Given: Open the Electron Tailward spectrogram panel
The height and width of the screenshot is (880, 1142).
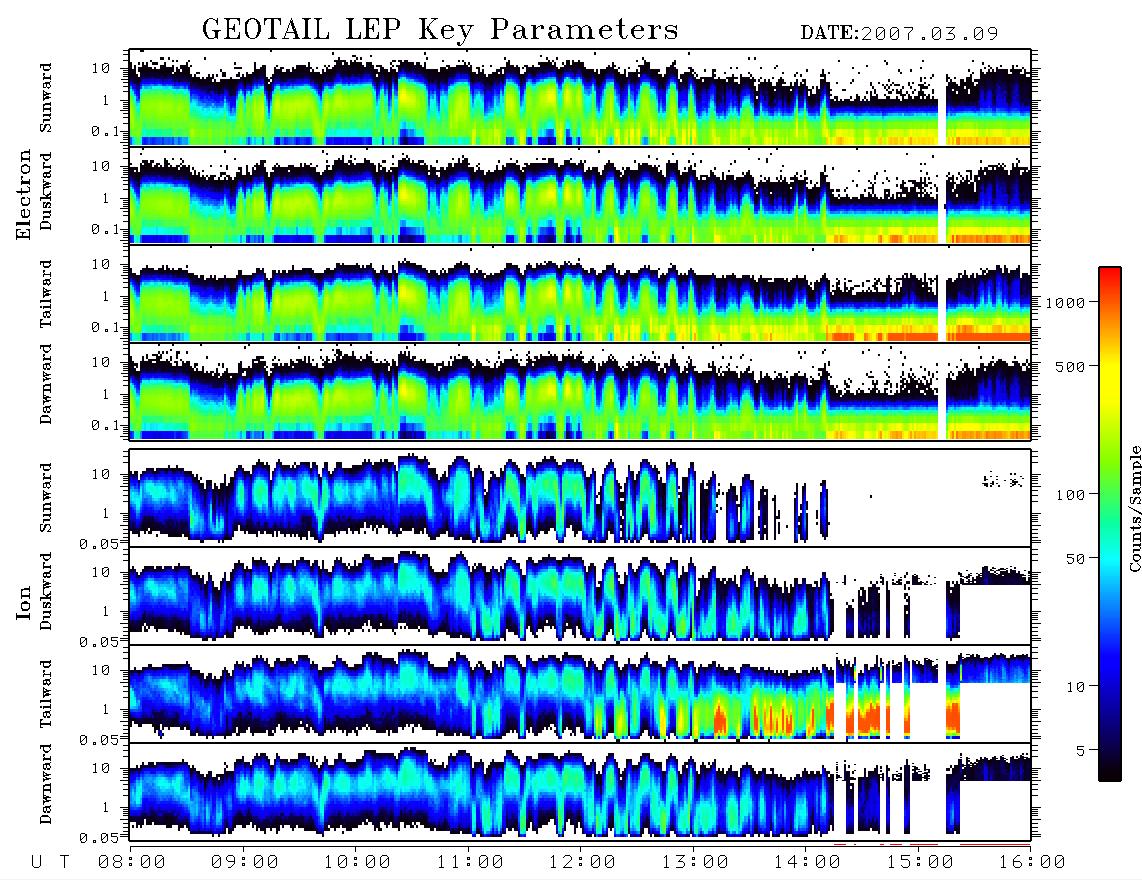Looking at the screenshot, I should click(580, 293).
